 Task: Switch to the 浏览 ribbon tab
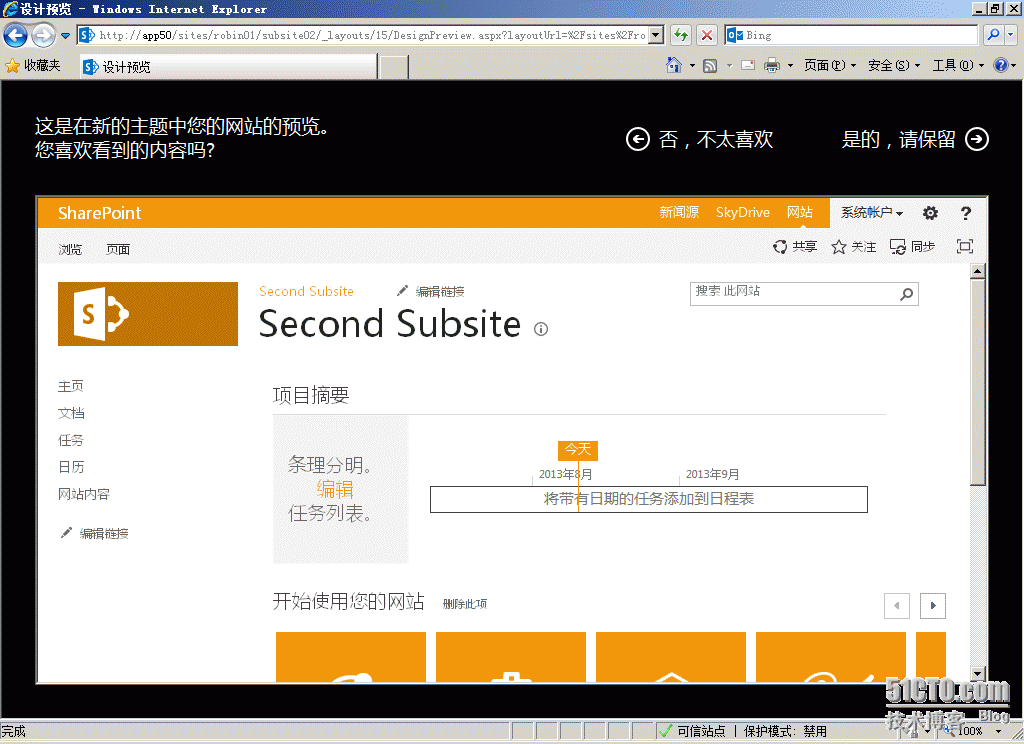tap(70, 249)
